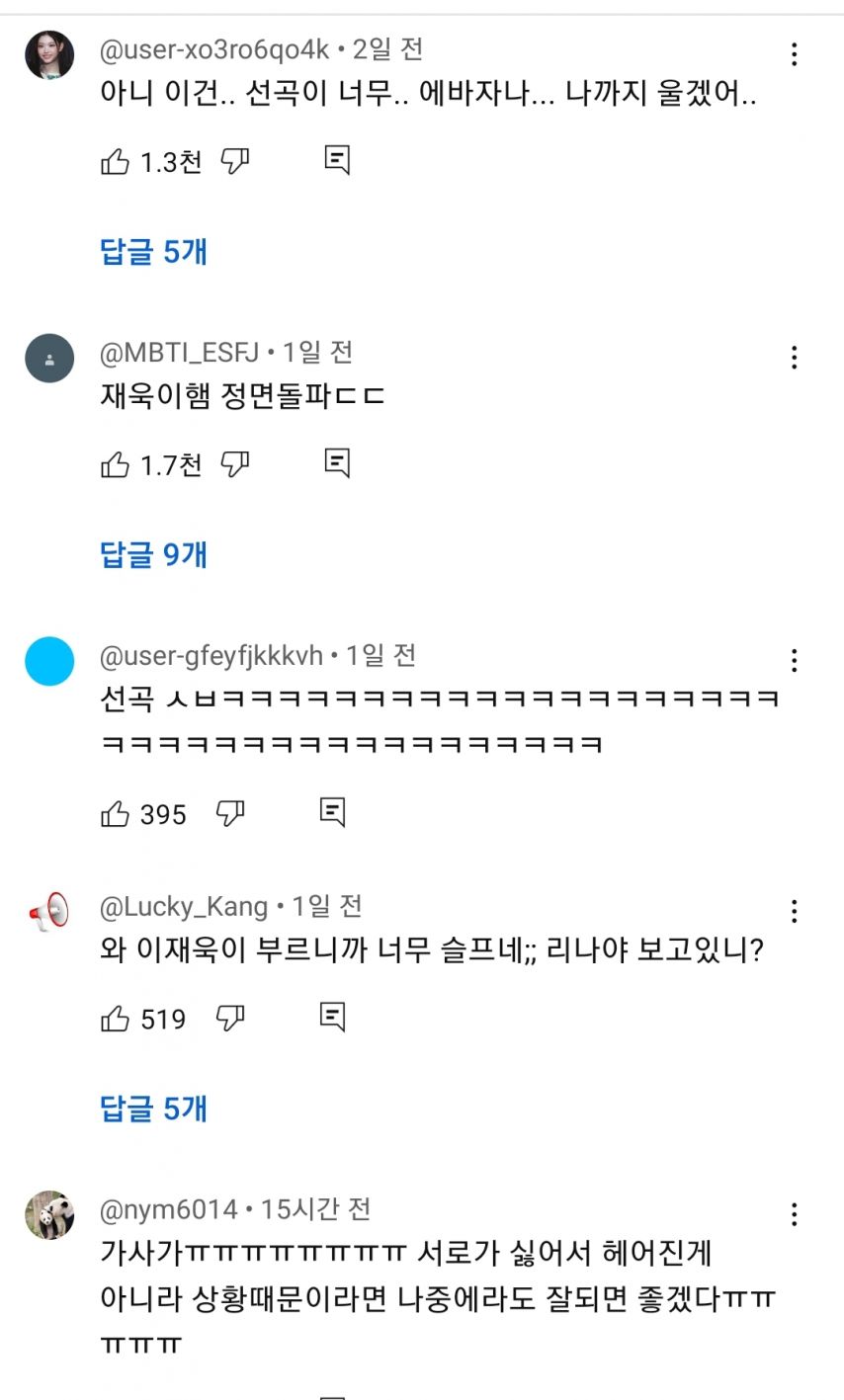Screen dimensions: 844x1400
Task: Reply to the @user-gfeyfjkkkvh comment
Action: 333,812
